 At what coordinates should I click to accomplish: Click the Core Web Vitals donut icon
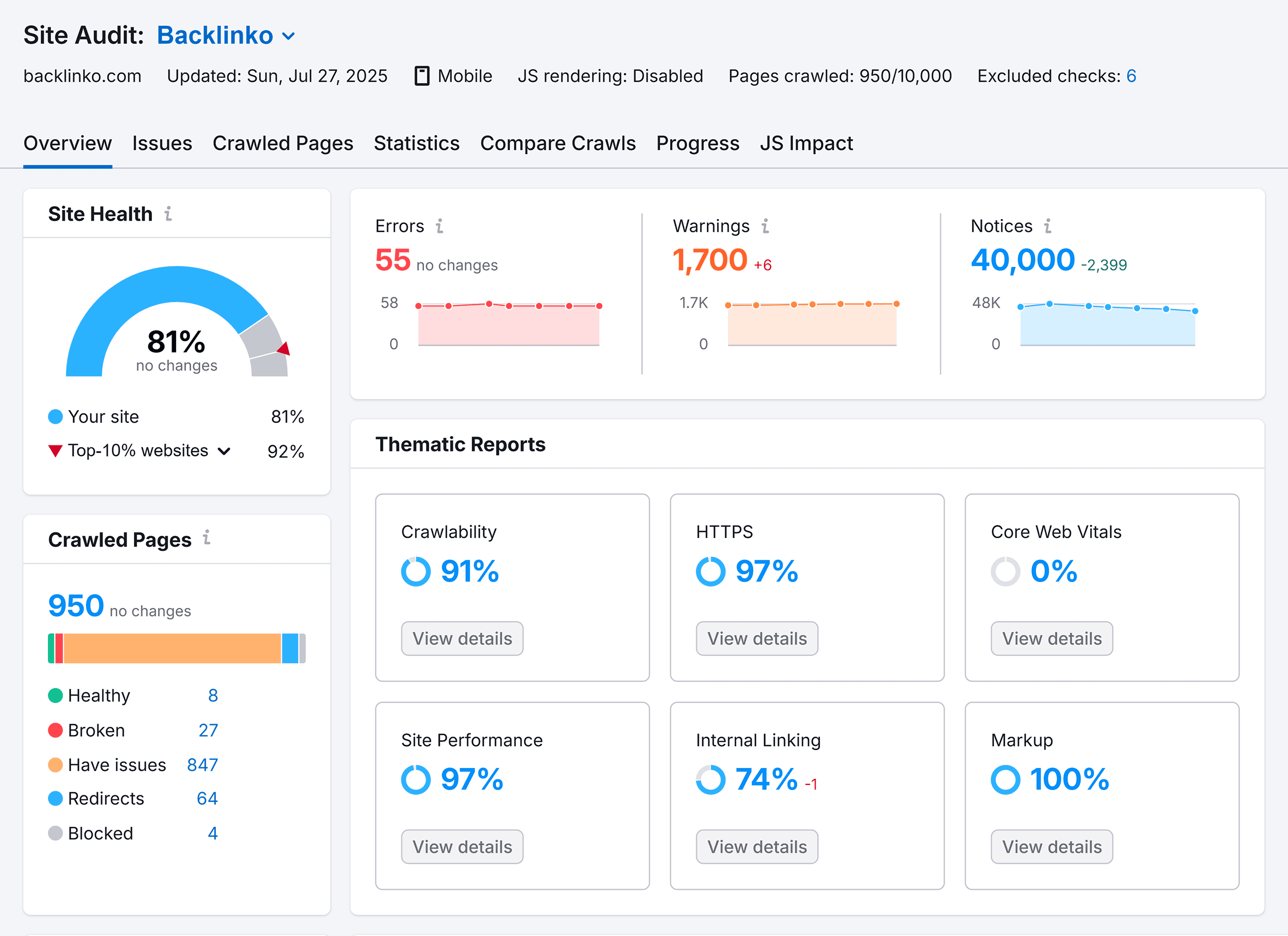coord(1005,571)
